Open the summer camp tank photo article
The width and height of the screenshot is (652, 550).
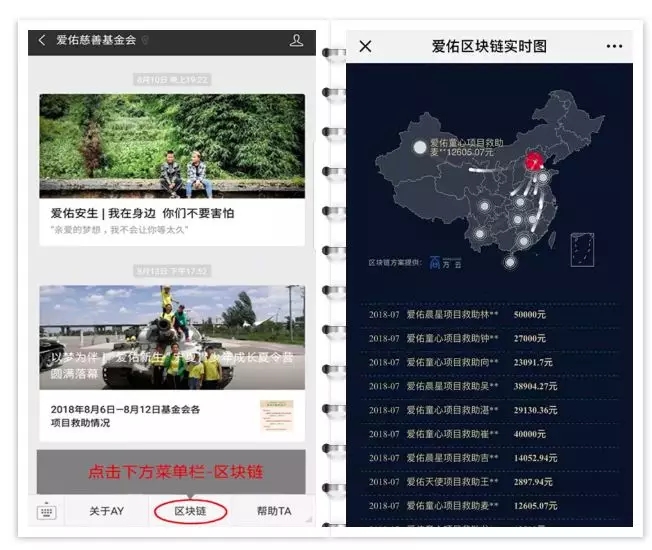coord(172,337)
